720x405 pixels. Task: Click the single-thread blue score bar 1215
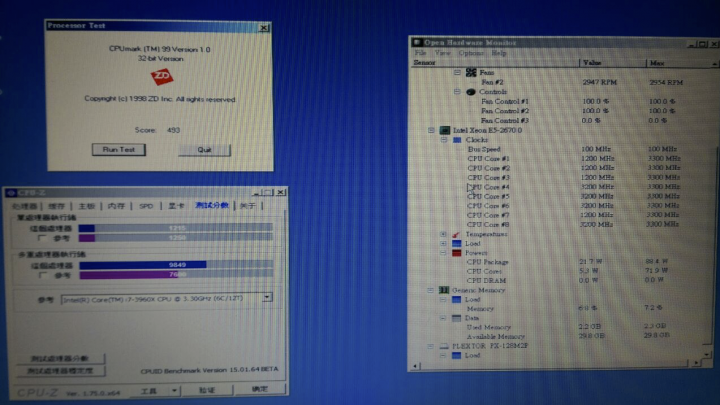87,228
